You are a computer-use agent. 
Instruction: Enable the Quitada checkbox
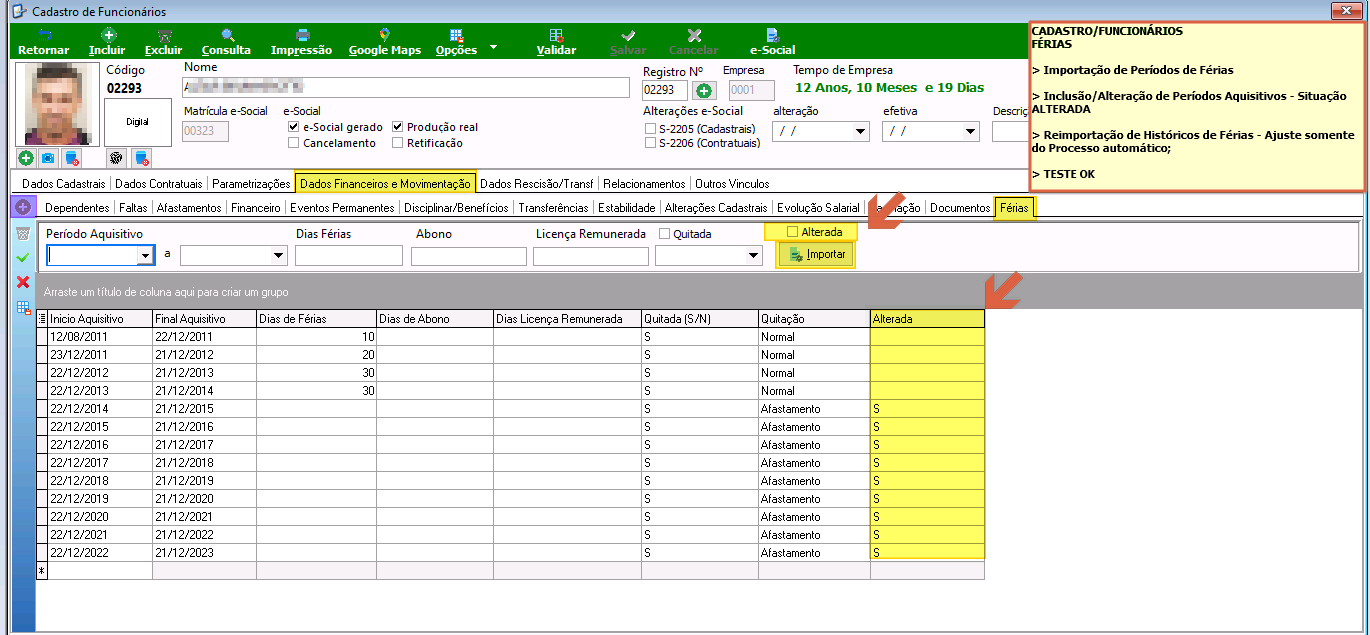665,234
